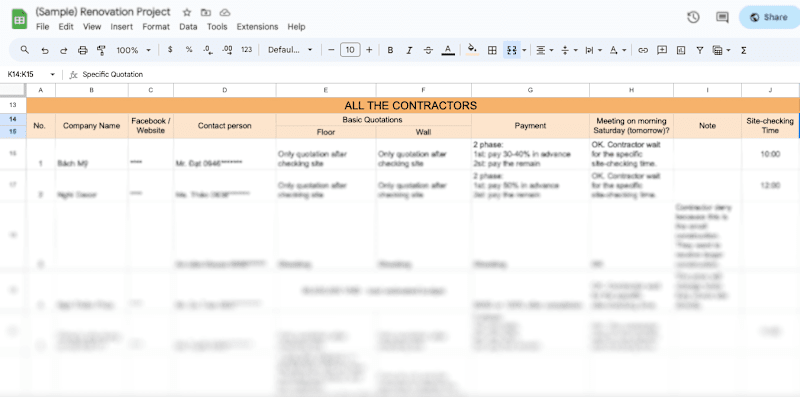The image size is (800, 397).
Task: Click the insert link icon
Action: click(643, 50)
